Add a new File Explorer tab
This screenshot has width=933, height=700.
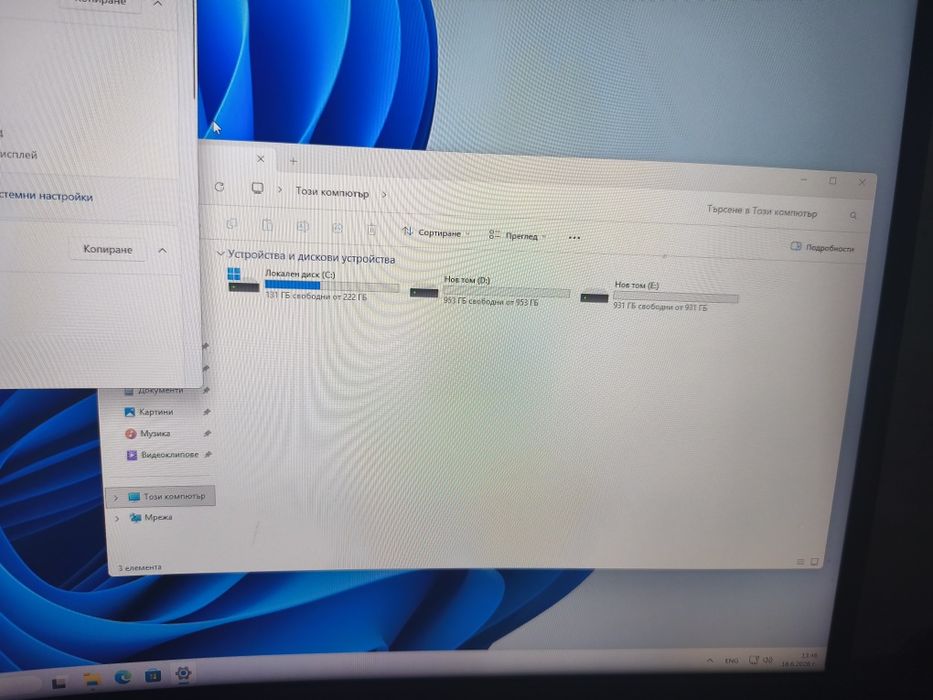[x=293, y=161]
